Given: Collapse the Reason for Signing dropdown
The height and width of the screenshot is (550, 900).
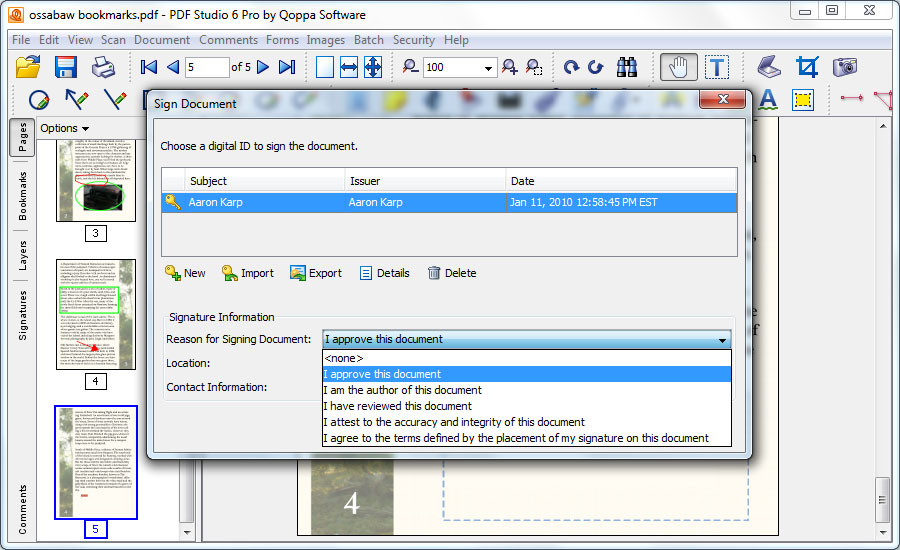Looking at the screenshot, I should pos(722,339).
